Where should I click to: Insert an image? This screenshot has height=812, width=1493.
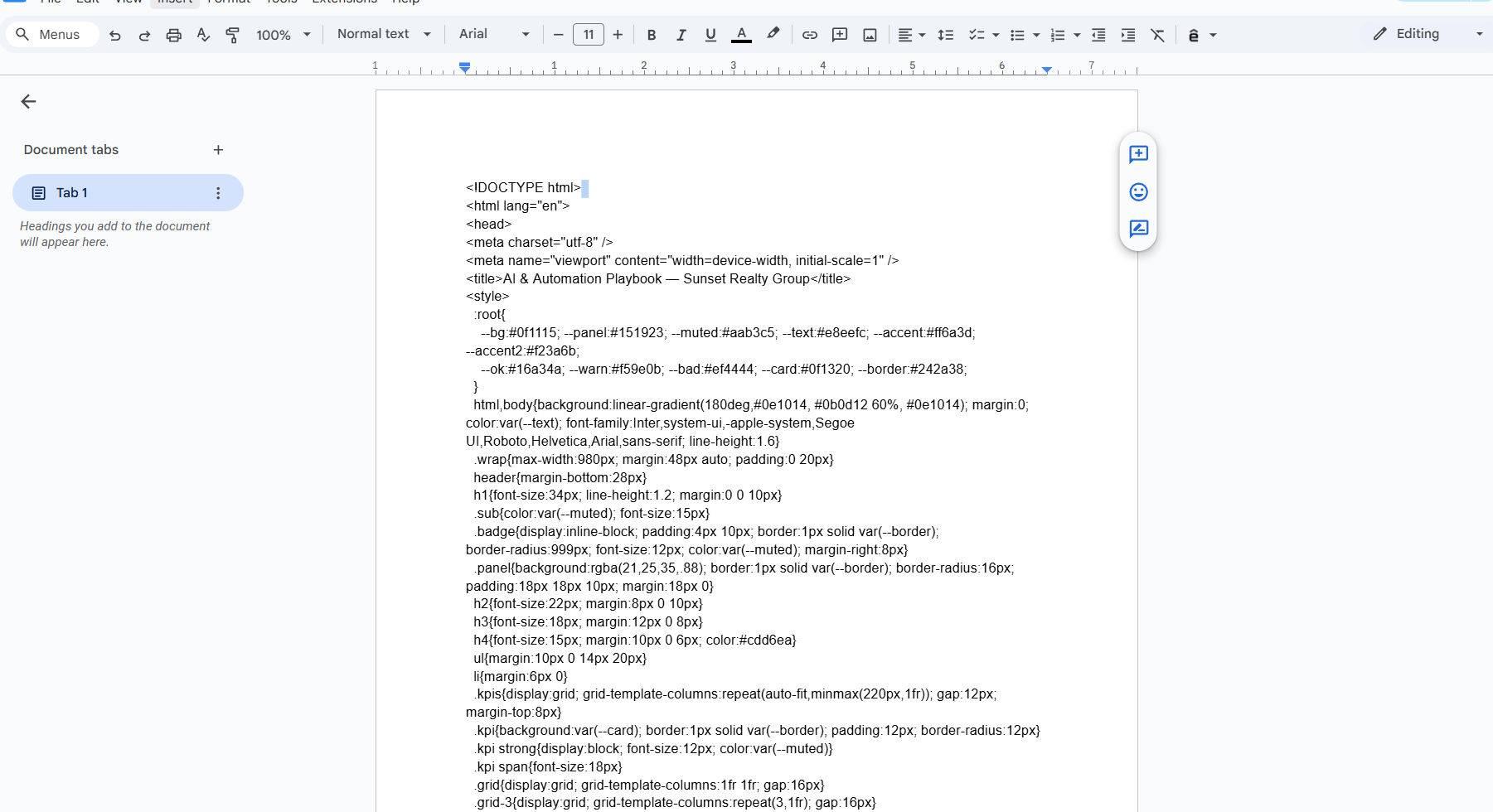tap(870, 35)
